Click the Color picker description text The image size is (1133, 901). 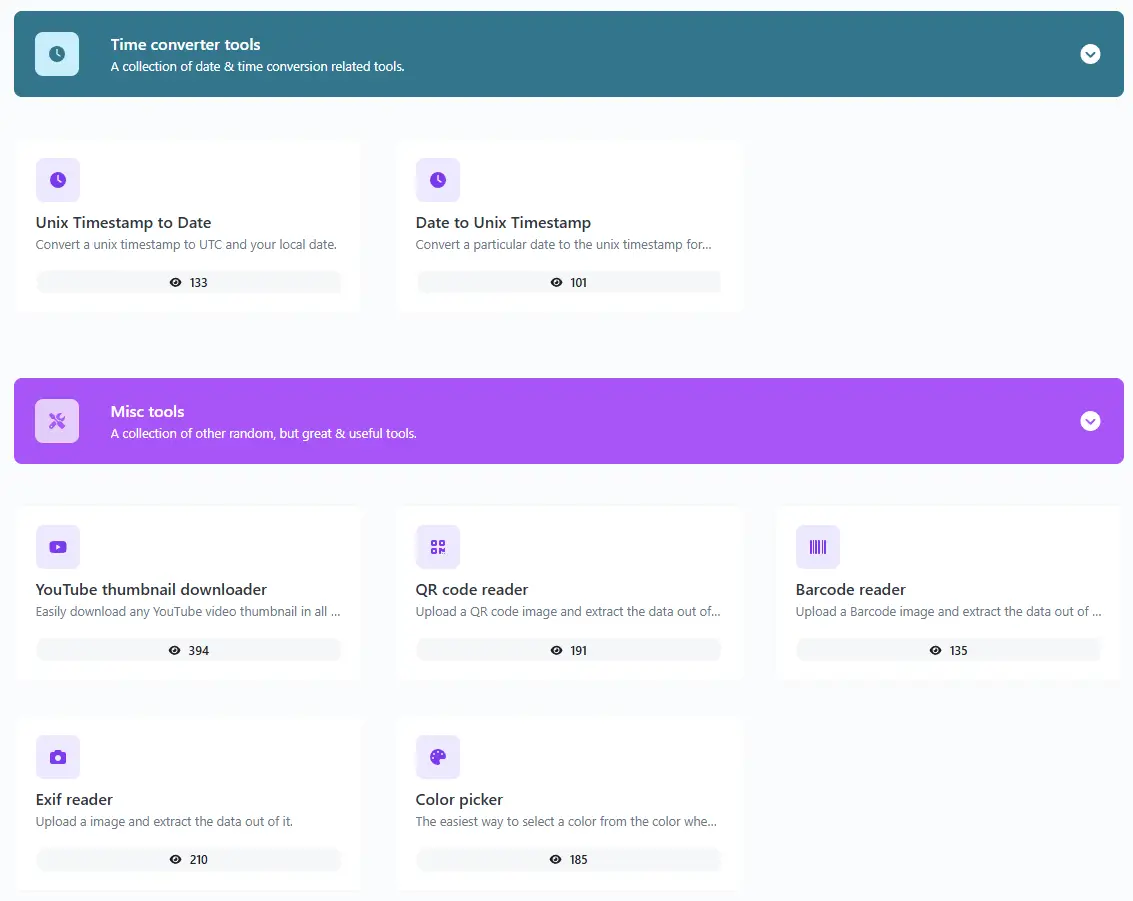click(566, 822)
